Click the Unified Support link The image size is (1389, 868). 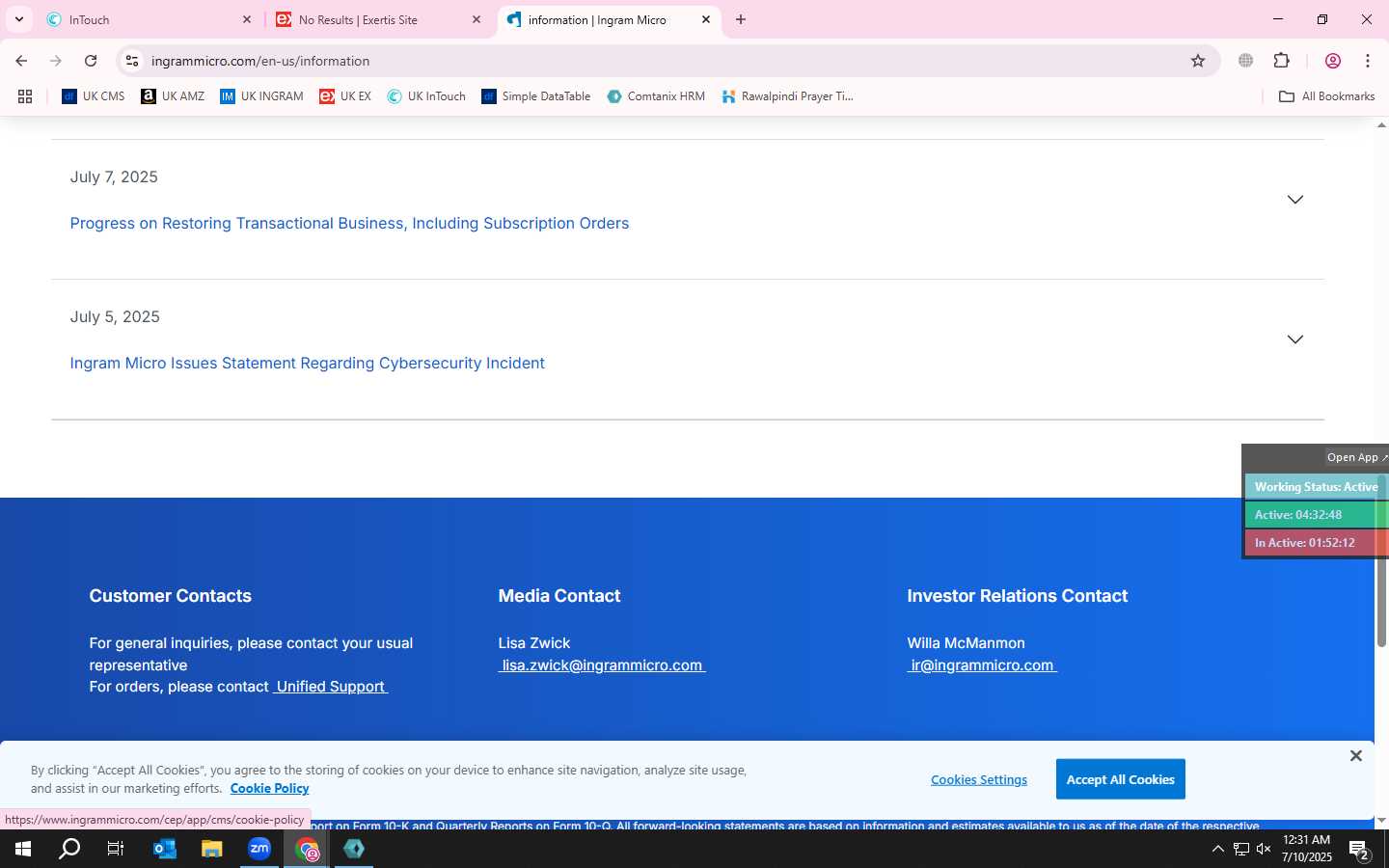[331, 687]
